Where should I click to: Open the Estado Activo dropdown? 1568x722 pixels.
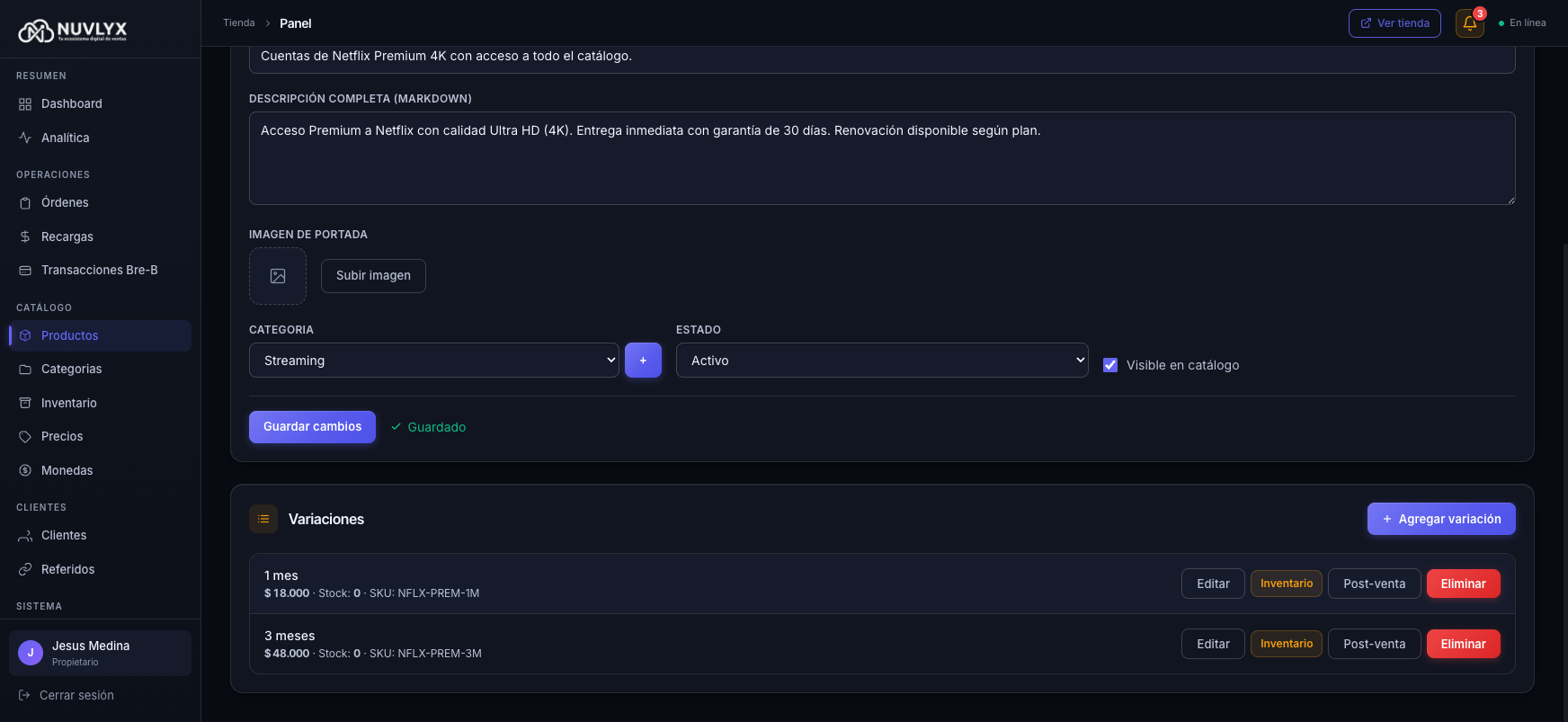tap(882, 361)
